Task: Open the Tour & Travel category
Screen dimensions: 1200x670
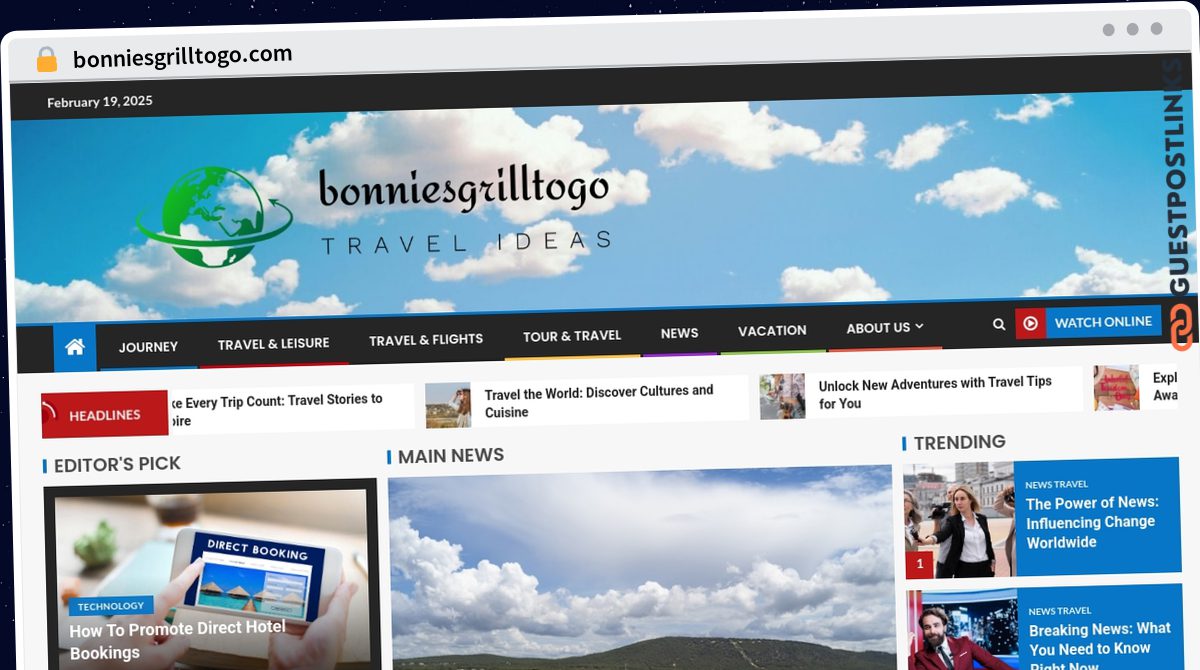Action: [x=572, y=336]
